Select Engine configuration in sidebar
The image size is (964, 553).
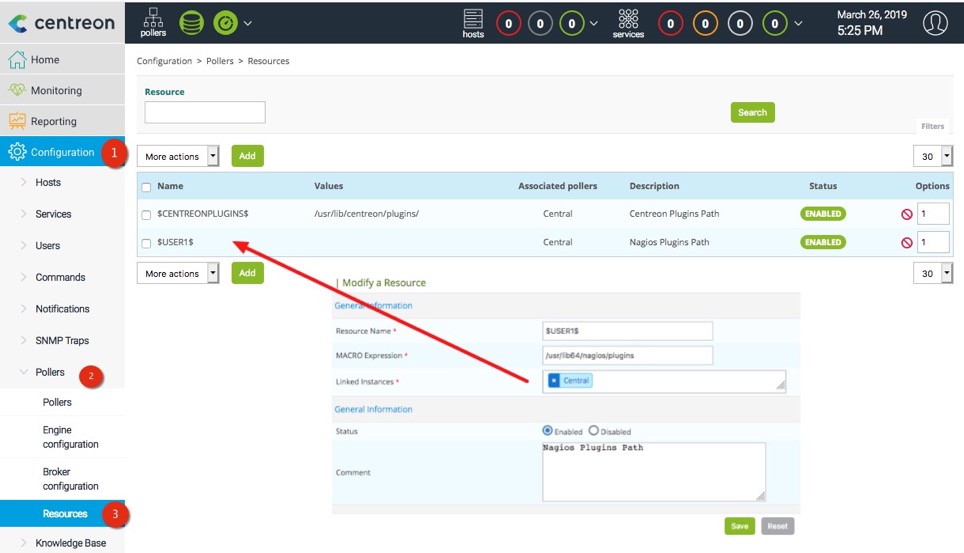point(70,437)
